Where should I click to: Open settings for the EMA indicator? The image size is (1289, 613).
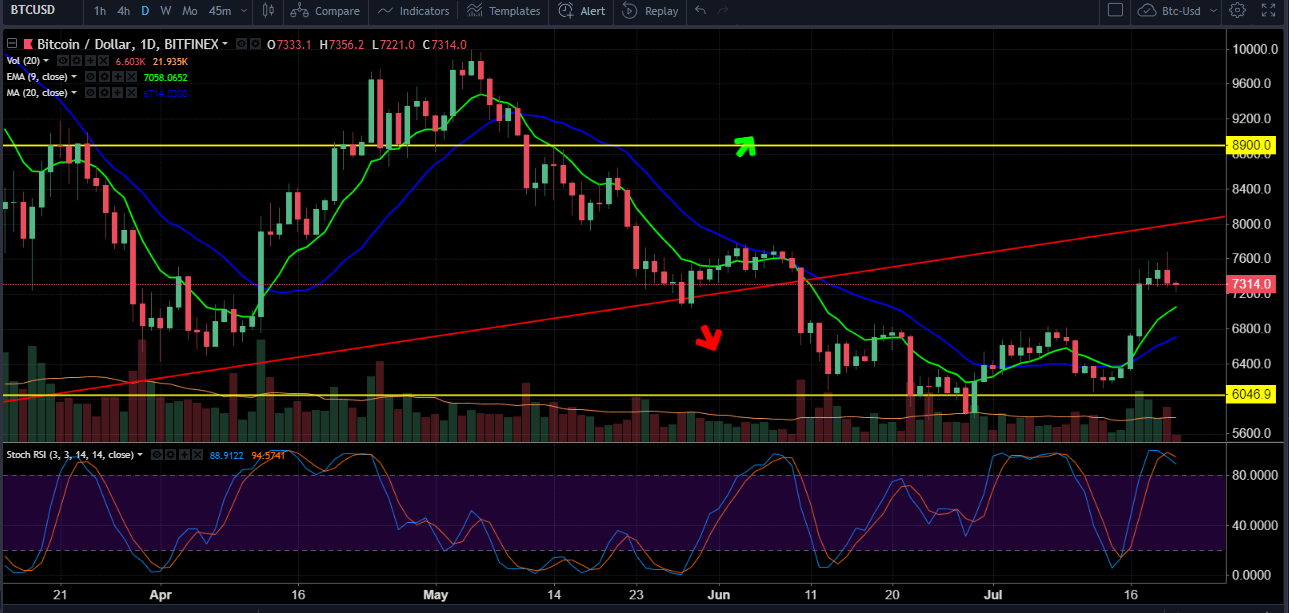[104, 77]
